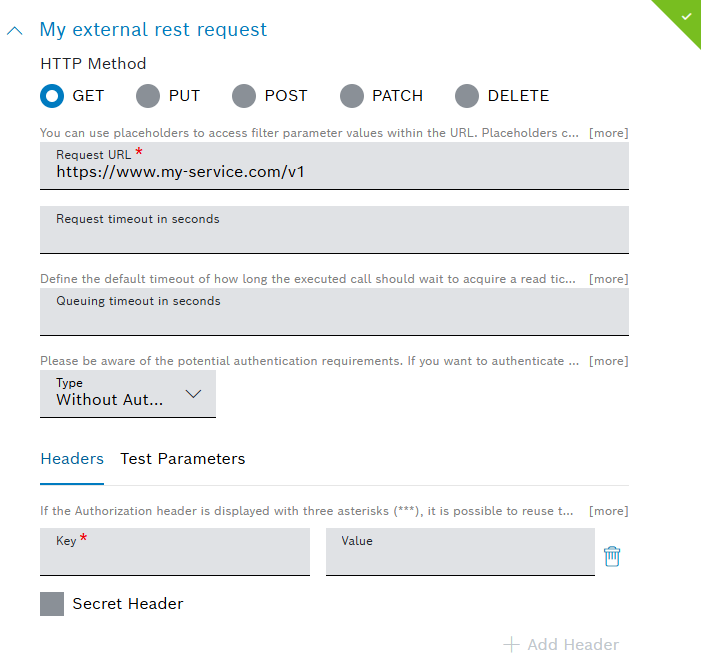The height and width of the screenshot is (662, 704).
Task: Select the DELETE HTTP method
Action: (x=467, y=96)
